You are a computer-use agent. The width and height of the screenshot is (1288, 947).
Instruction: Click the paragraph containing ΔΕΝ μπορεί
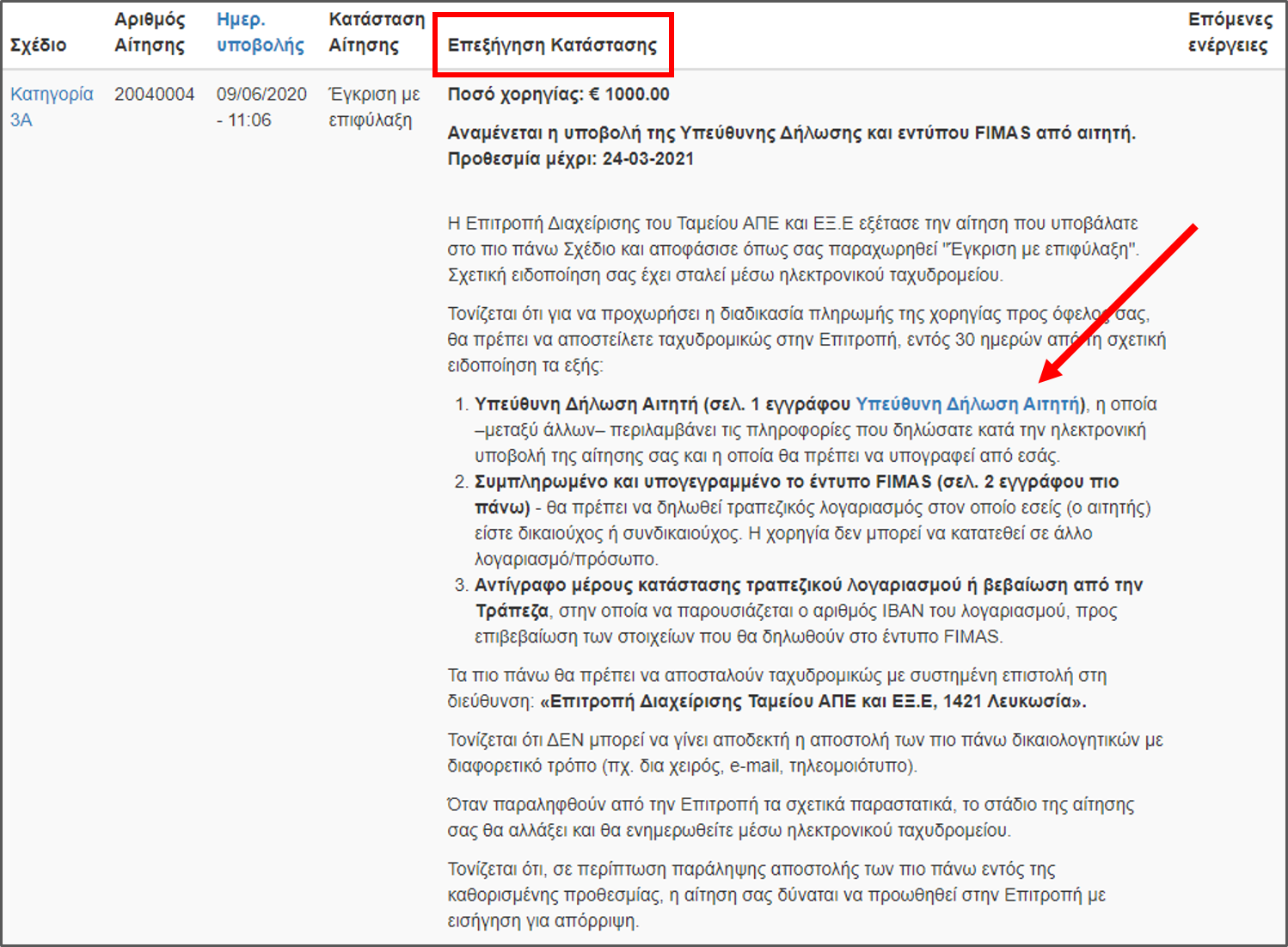tap(804, 753)
